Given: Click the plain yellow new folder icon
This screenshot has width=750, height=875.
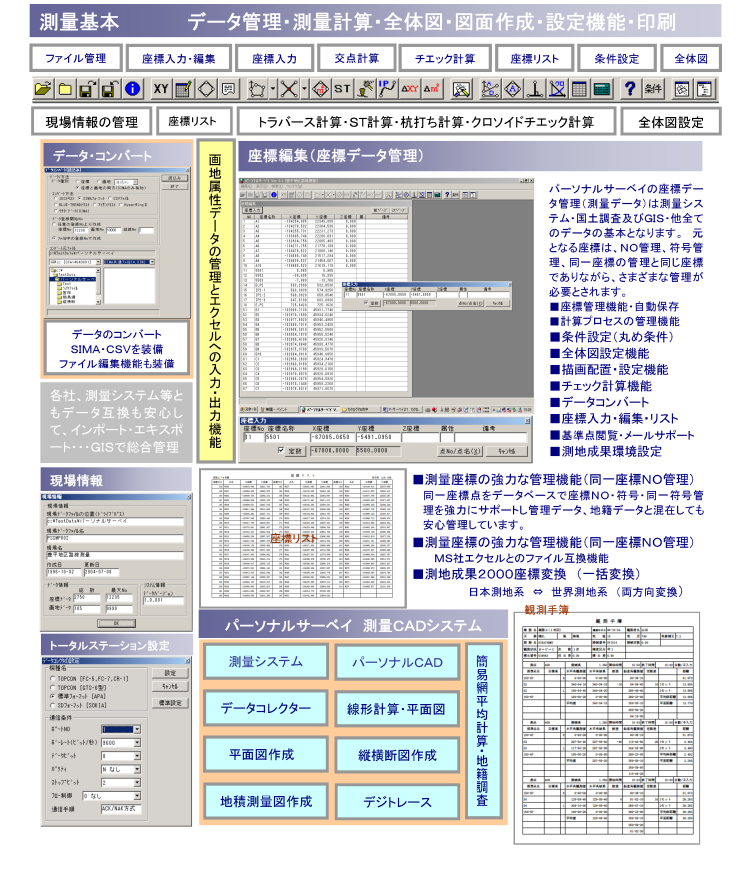Looking at the screenshot, I should coord(65,89).
